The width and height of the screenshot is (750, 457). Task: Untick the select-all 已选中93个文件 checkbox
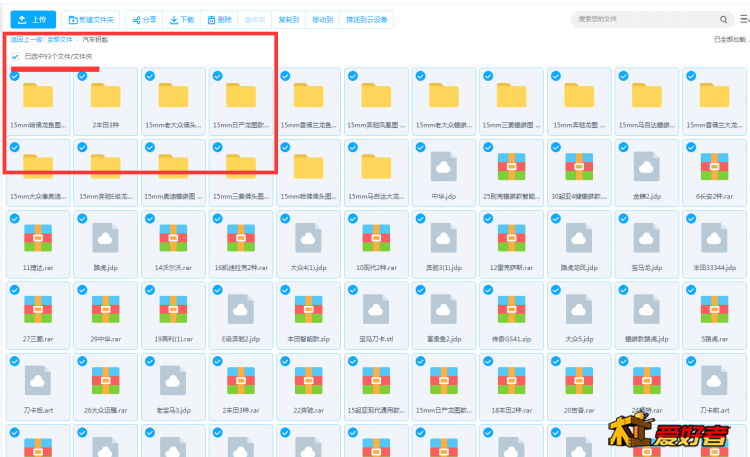[15, 56]
